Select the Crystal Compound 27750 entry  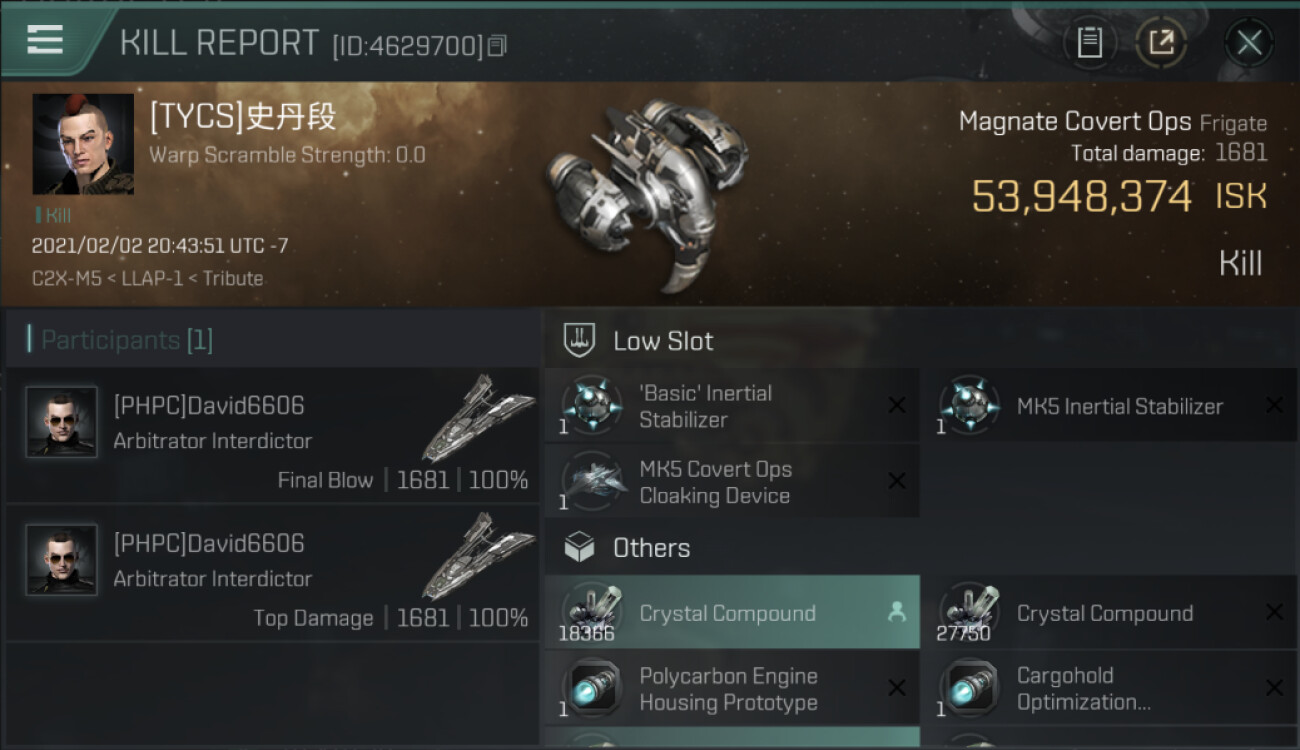(1105, 613)
